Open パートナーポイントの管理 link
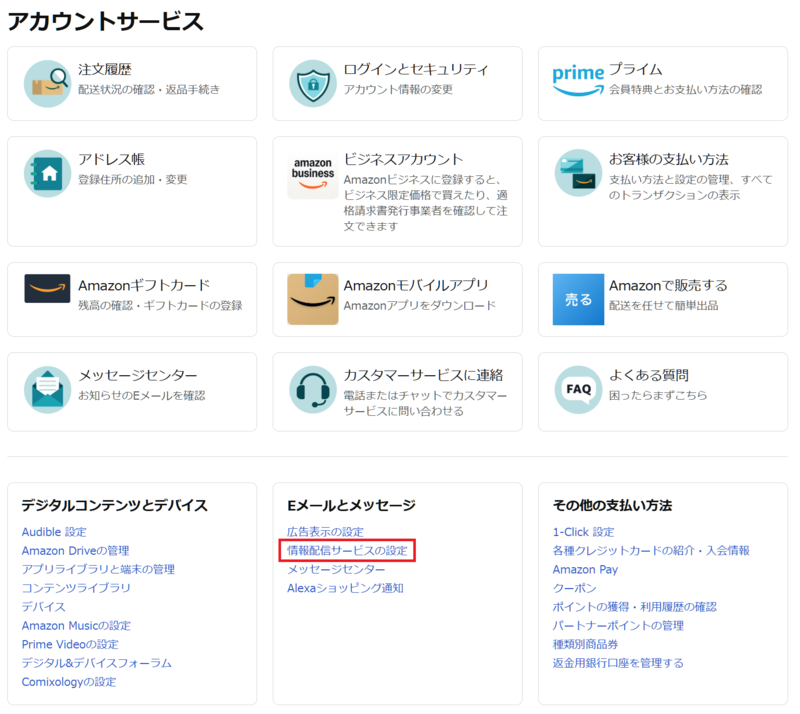The height and width of the screenshot is (714, 800). (618, 626)
